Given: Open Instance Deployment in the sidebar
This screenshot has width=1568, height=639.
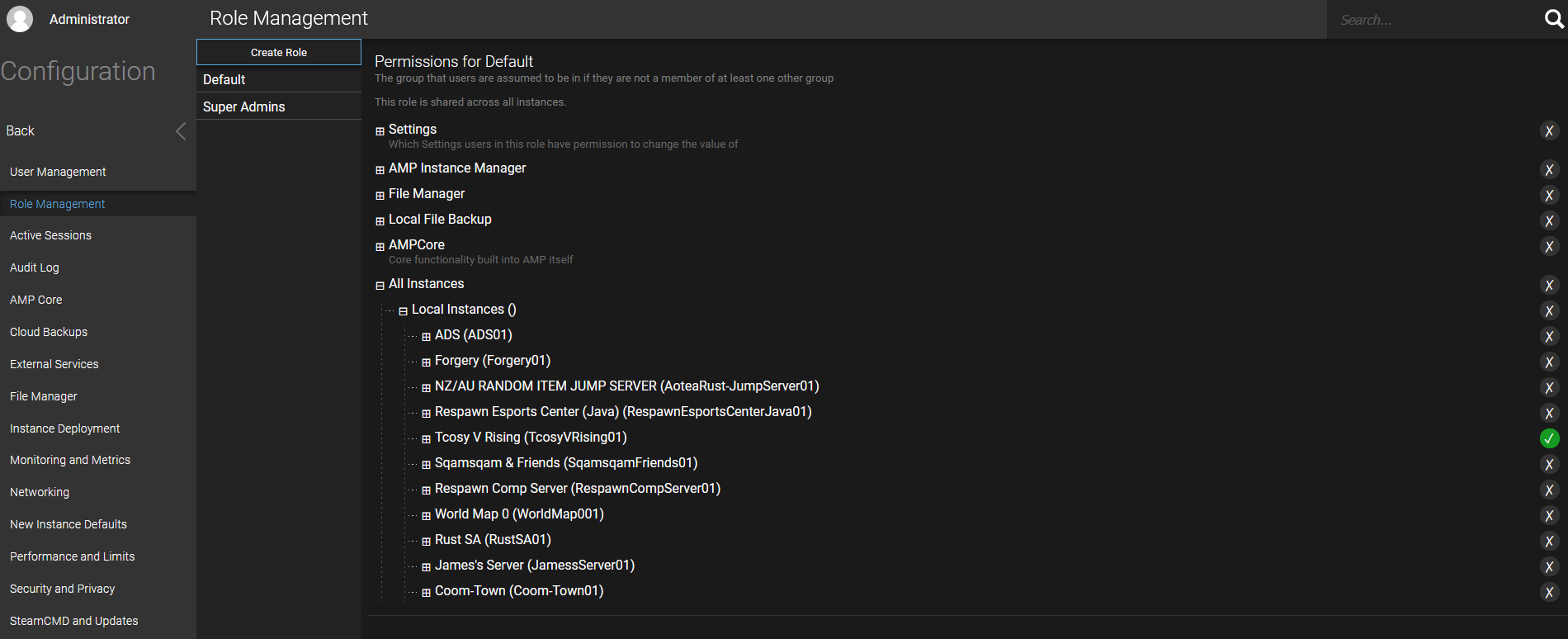Looking at the screenshot, I should point(98,428).
